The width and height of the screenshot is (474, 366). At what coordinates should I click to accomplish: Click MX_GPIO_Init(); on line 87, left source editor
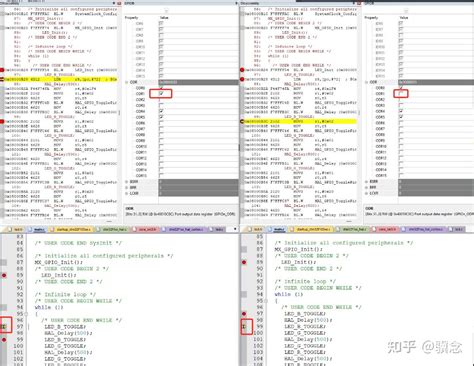tap(58, 262)
